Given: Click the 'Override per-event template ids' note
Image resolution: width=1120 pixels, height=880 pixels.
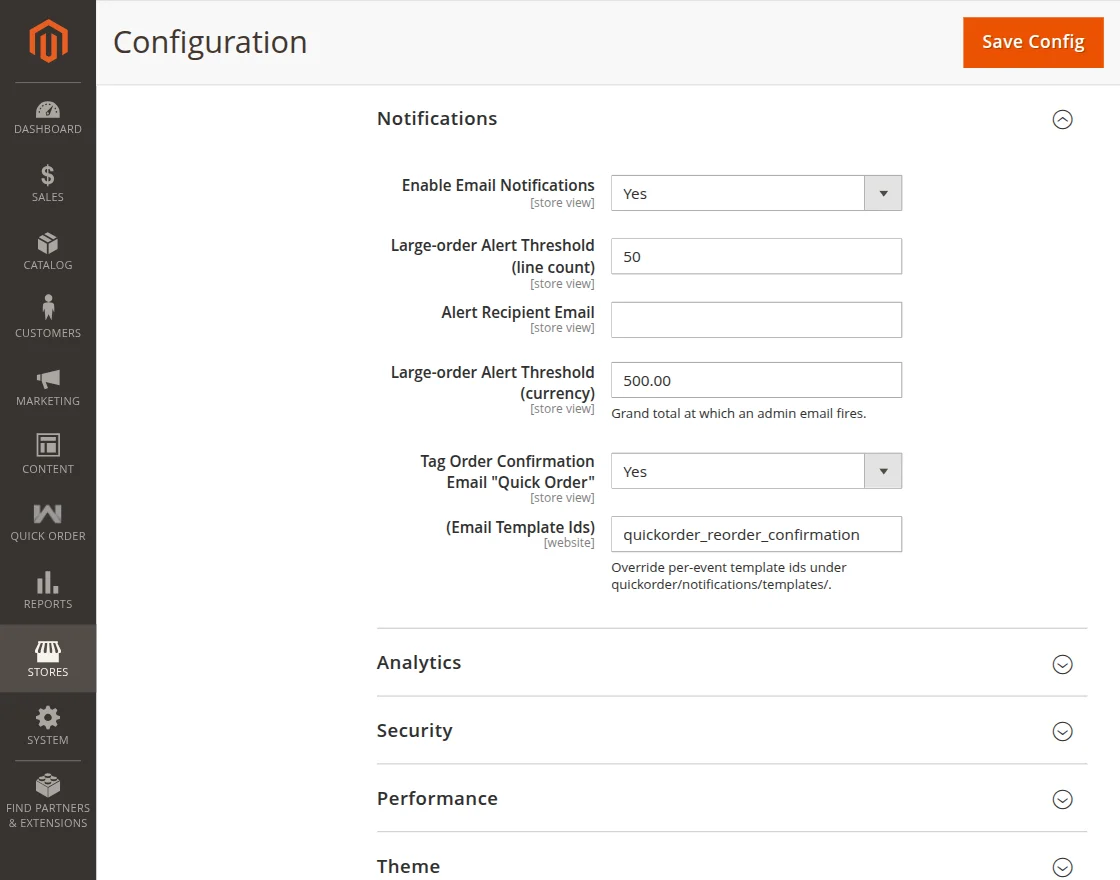Looking at the screenshot, I should tap(729, 576).
